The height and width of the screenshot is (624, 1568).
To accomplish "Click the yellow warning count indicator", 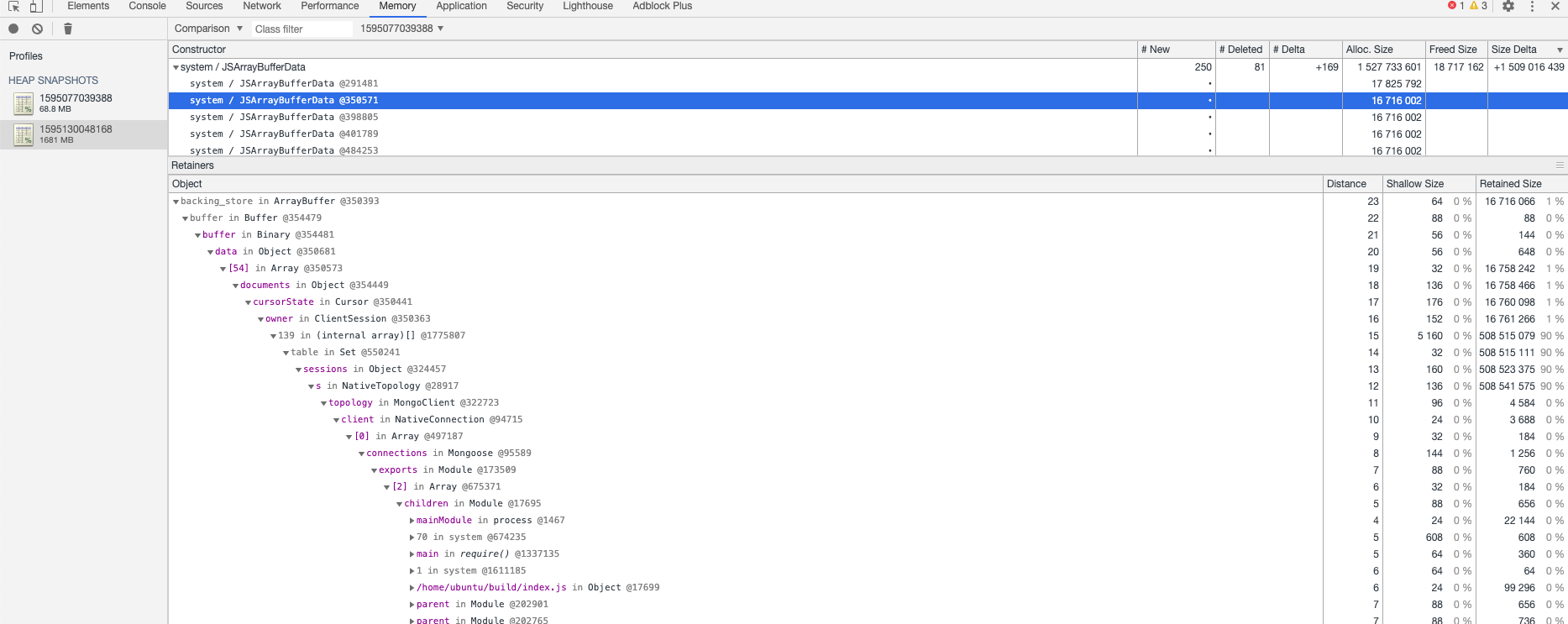I will pos(1478,6).
